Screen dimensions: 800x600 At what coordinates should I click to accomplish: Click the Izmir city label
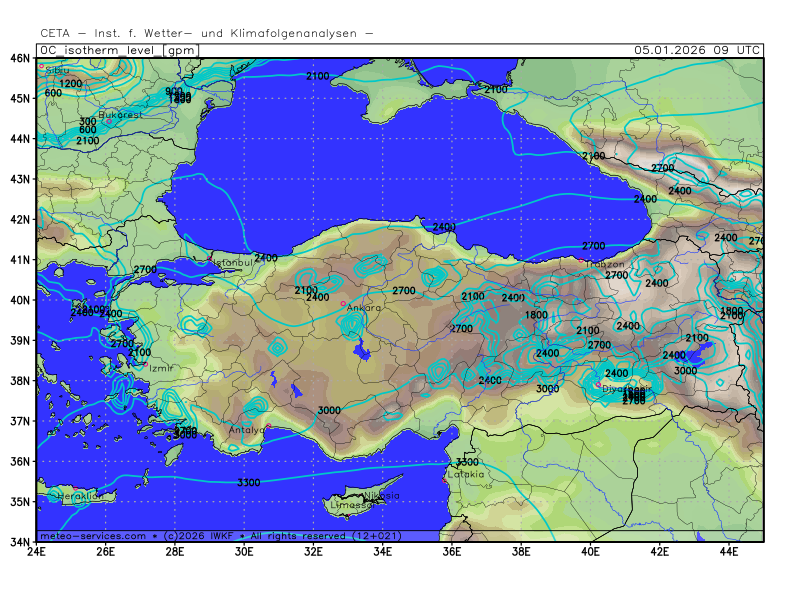tap(161, 368)
